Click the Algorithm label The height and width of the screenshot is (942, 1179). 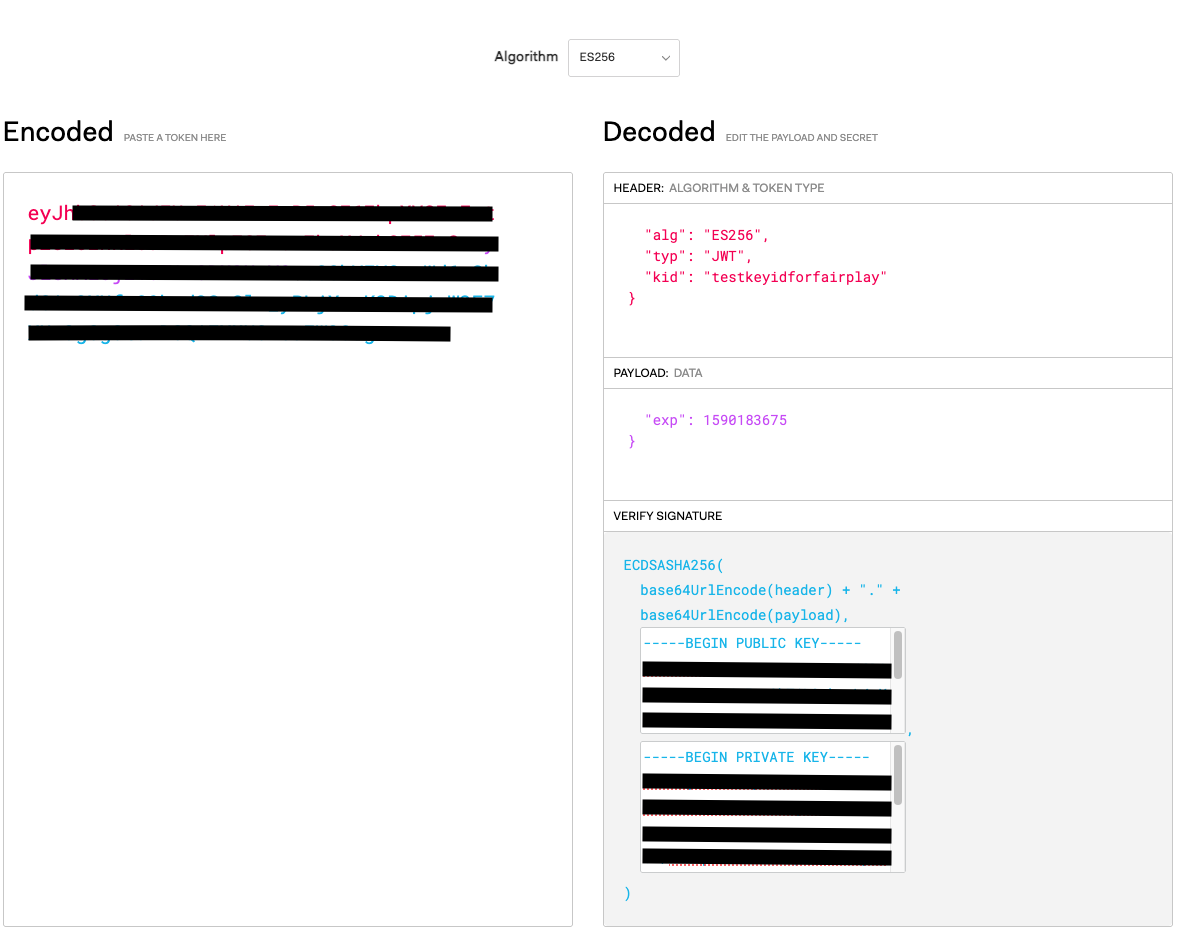[526, 56]
